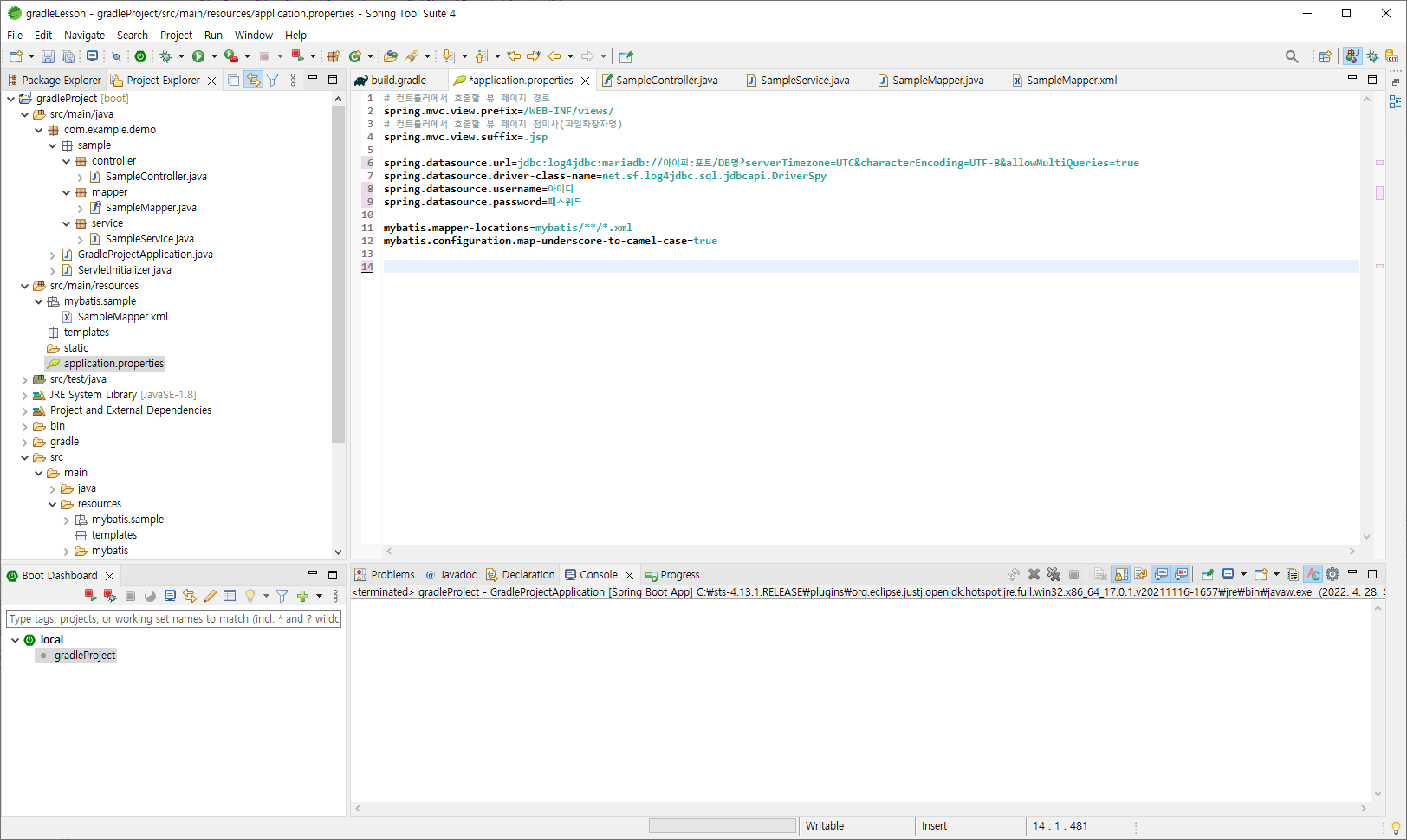This screenshot has height=840, width=1407.
Task: Expand the gradle folder node
Action: pos(24,442)
